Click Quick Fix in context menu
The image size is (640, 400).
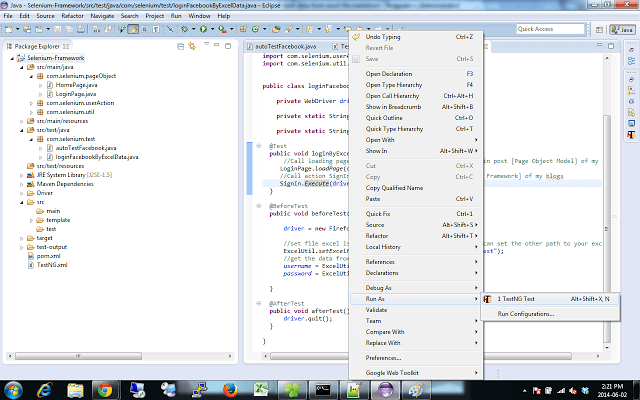click(416, 214)
